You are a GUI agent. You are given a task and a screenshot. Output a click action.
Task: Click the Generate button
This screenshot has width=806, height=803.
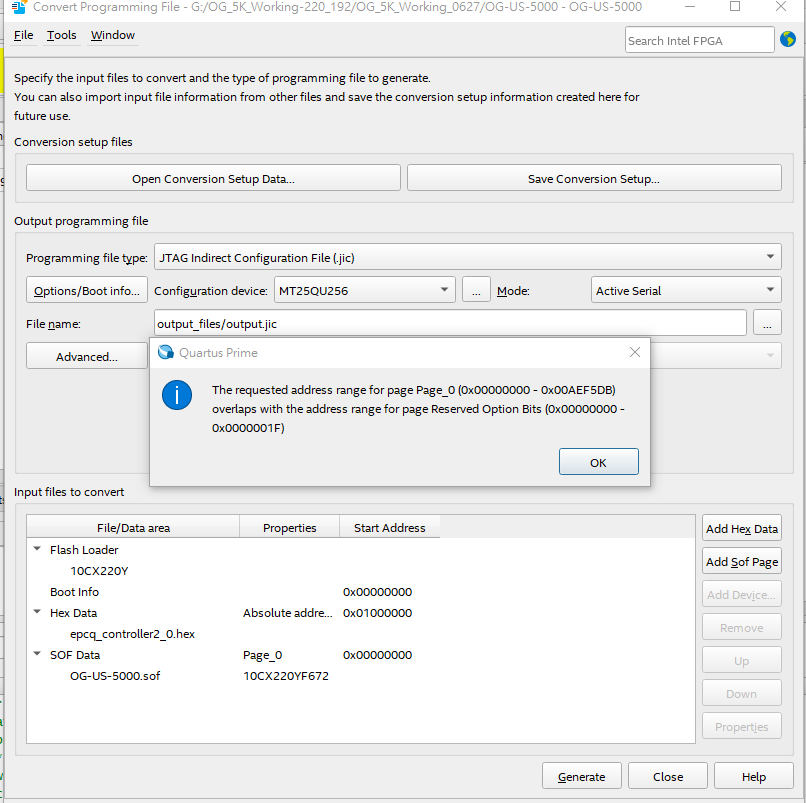coord(582,776)
